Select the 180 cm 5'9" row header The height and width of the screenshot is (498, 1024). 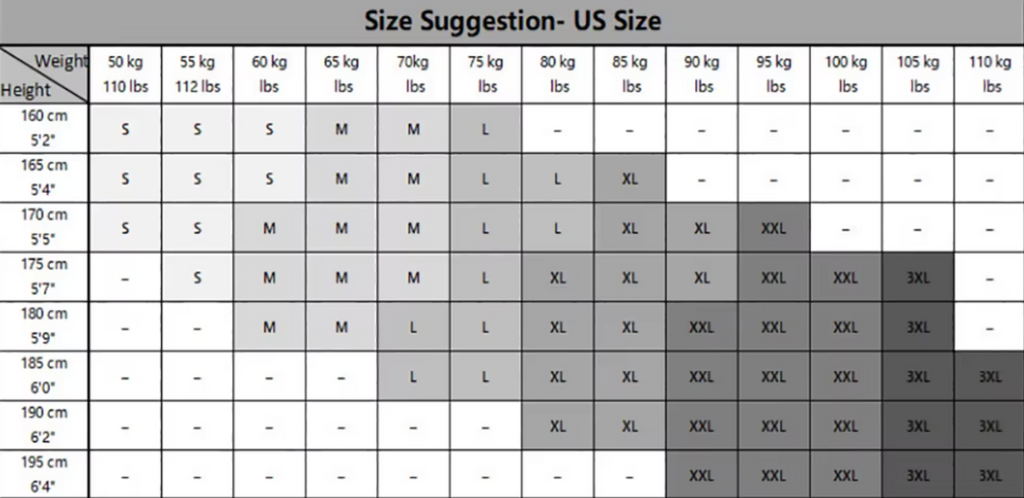click(x=44, y=327)
